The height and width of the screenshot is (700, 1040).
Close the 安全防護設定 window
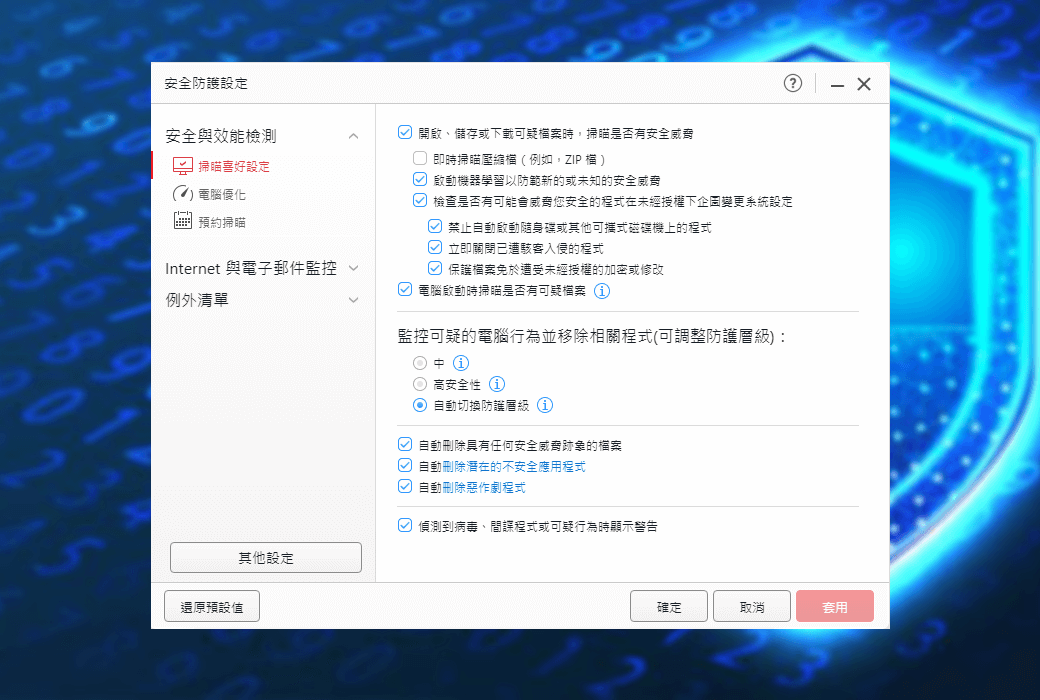tap(864, 84)
